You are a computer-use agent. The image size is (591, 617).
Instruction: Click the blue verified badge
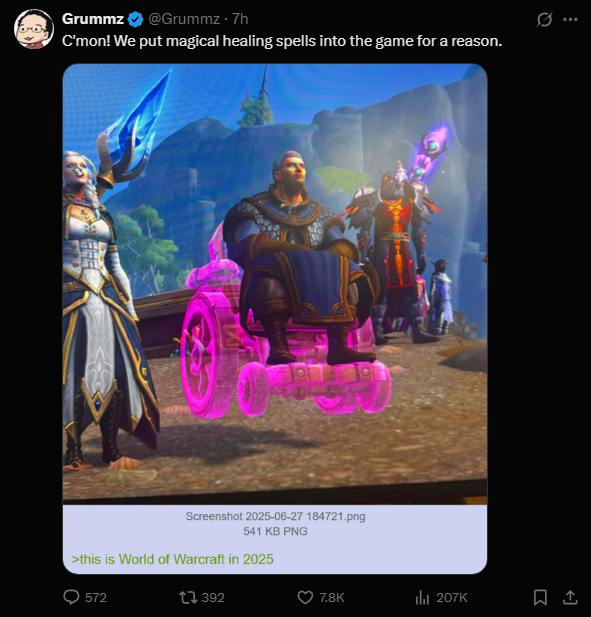pyautogui.click(x=135, y=19)
